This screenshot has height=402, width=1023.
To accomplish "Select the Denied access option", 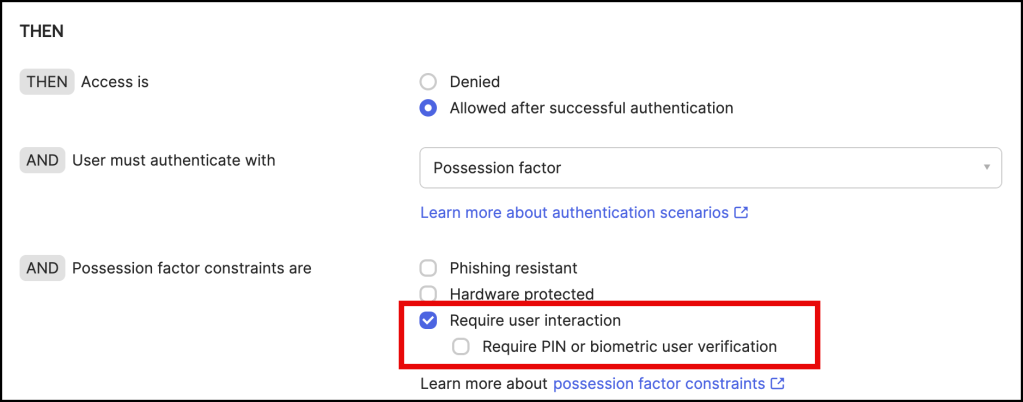I will 428,82.
